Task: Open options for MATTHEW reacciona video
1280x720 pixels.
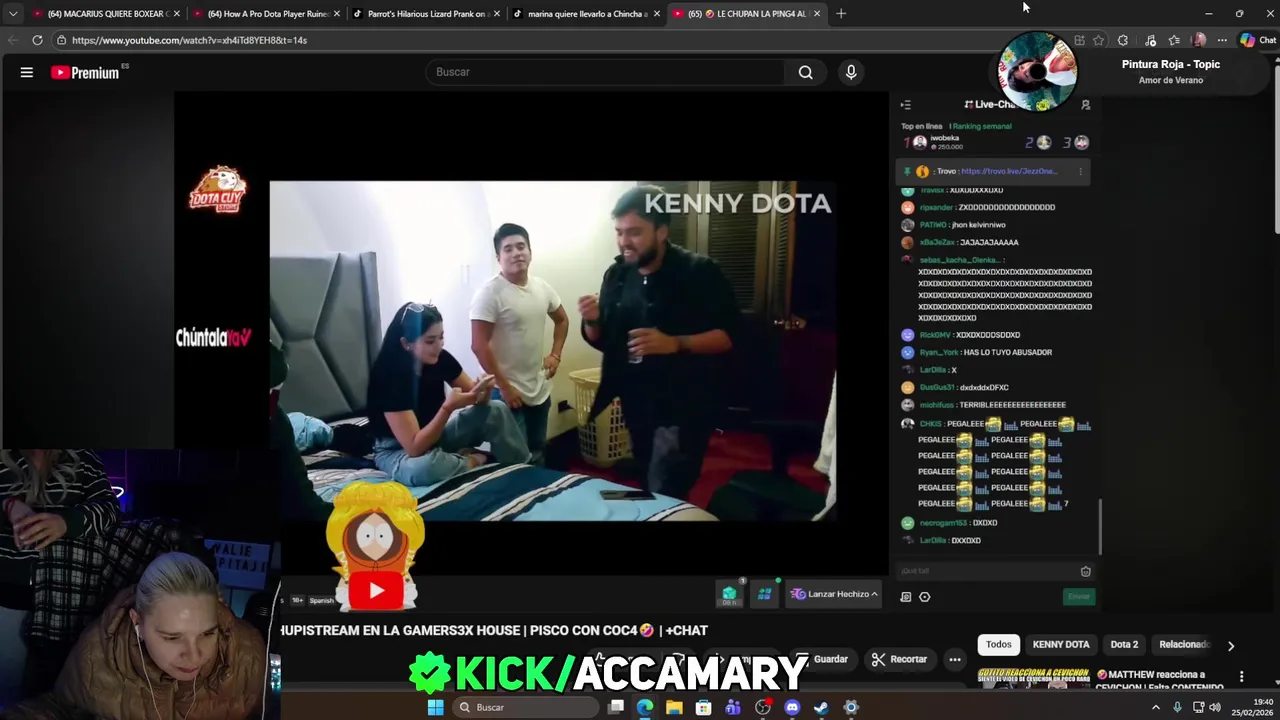Action: click(1241, 677)
